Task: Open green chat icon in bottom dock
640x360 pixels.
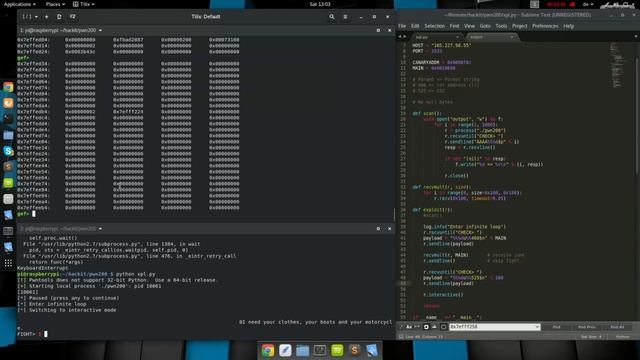Action: tap(337, 350)
